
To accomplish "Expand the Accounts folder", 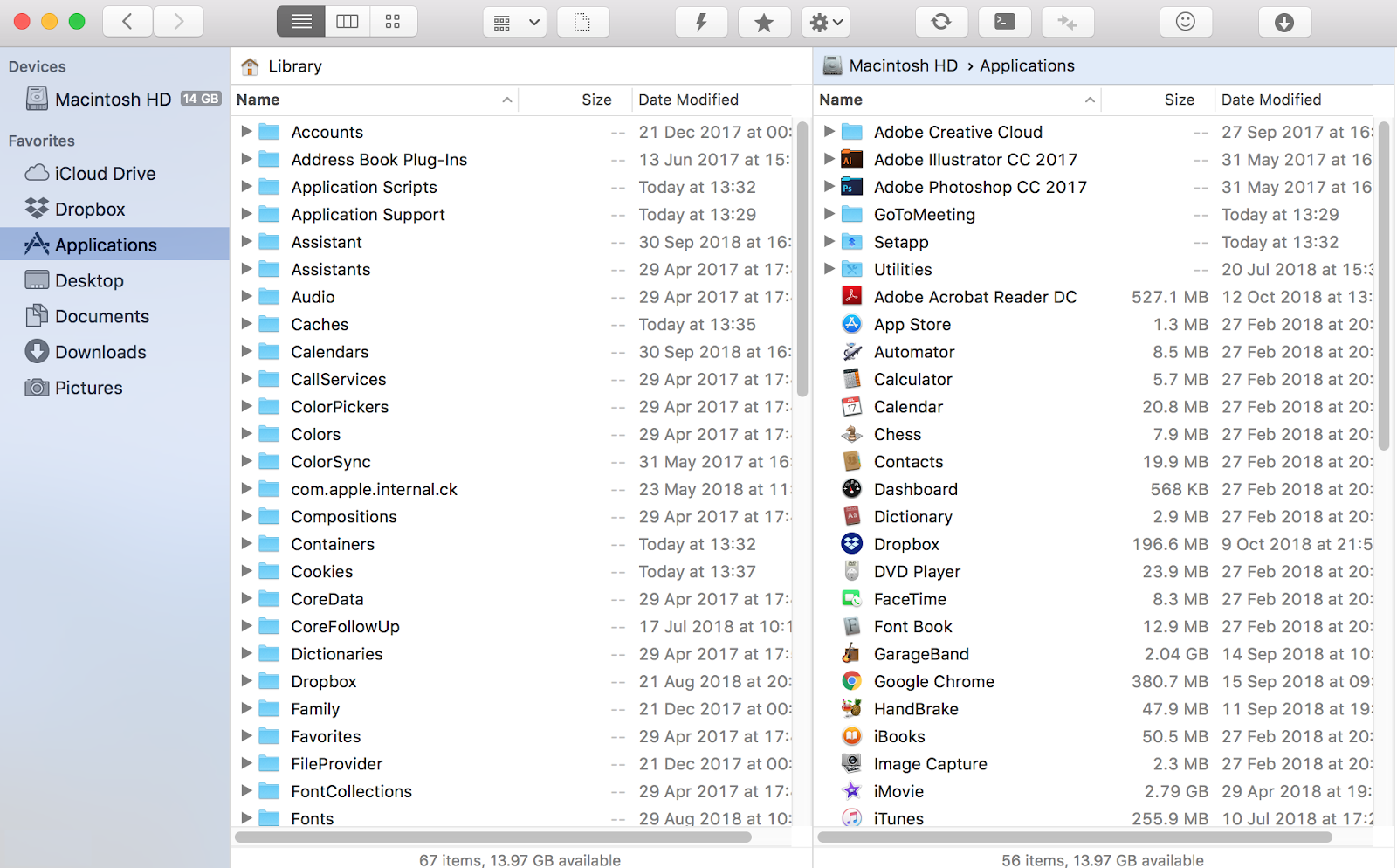I will [246, 132].
